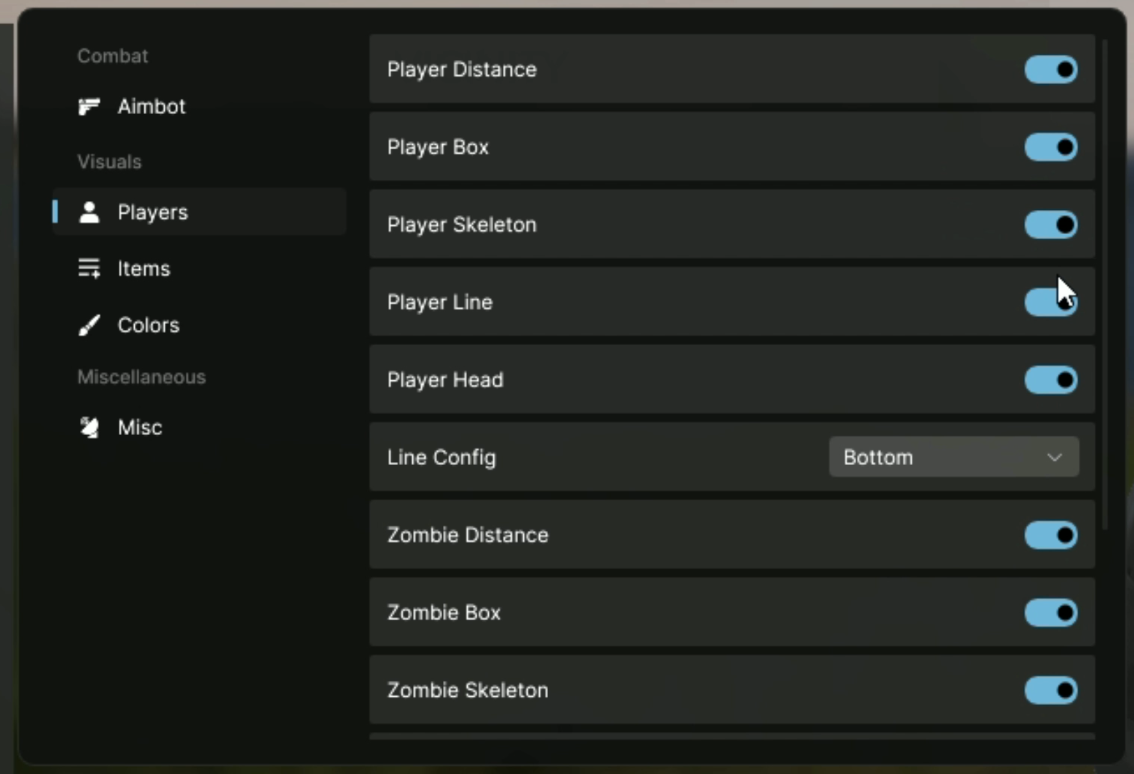The height and width of the screenshot is (774, 1134).
Task: Disable the Player Distance toggle
Action: [x=1050, y=70]
